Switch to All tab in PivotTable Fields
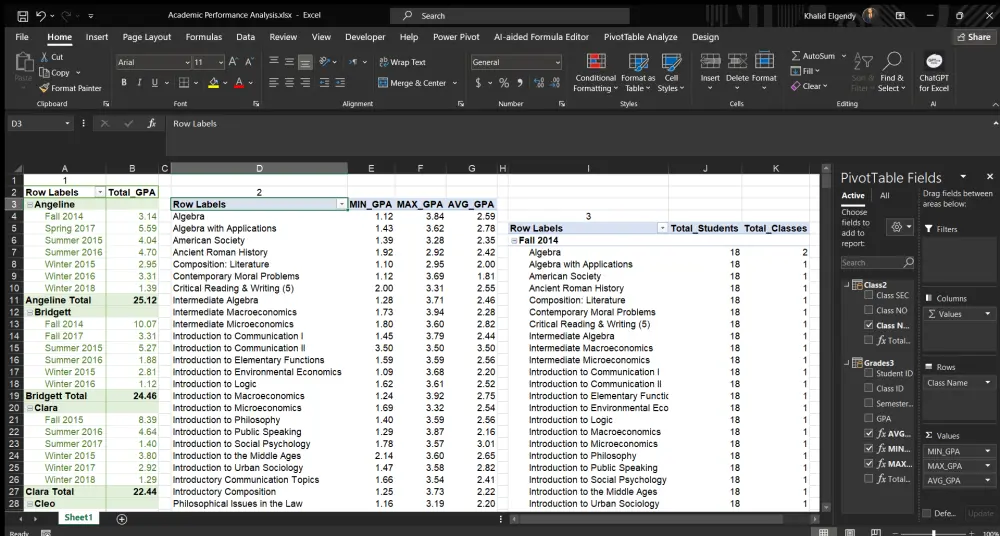Screen dimensions: 1000x536 [885, 196]
